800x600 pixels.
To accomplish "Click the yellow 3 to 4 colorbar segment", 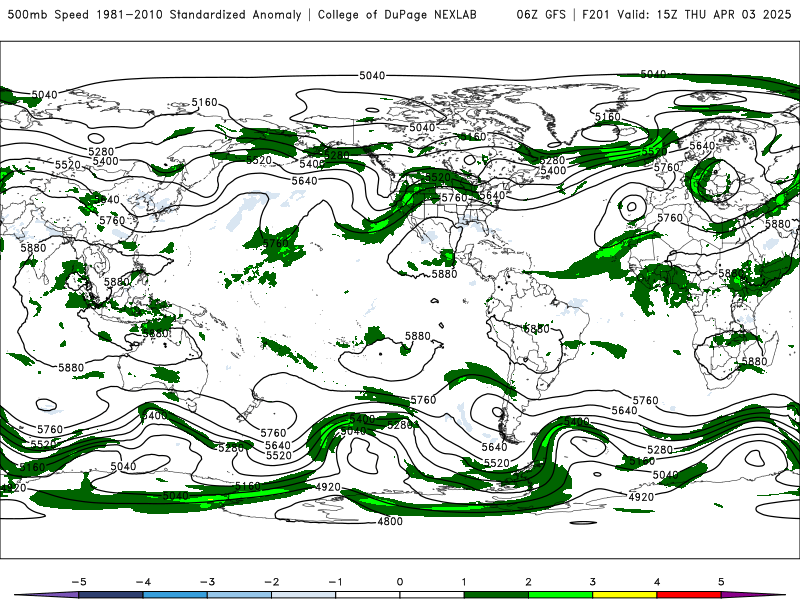I will [624, 595].
